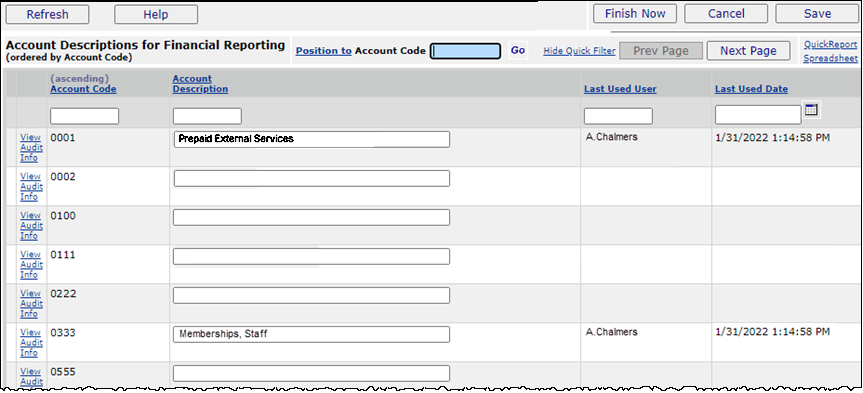Image resolution: width=863 pixels, height=393 pixels.
Task: View Audit Info for account 0001
Action: coord(30,148)
